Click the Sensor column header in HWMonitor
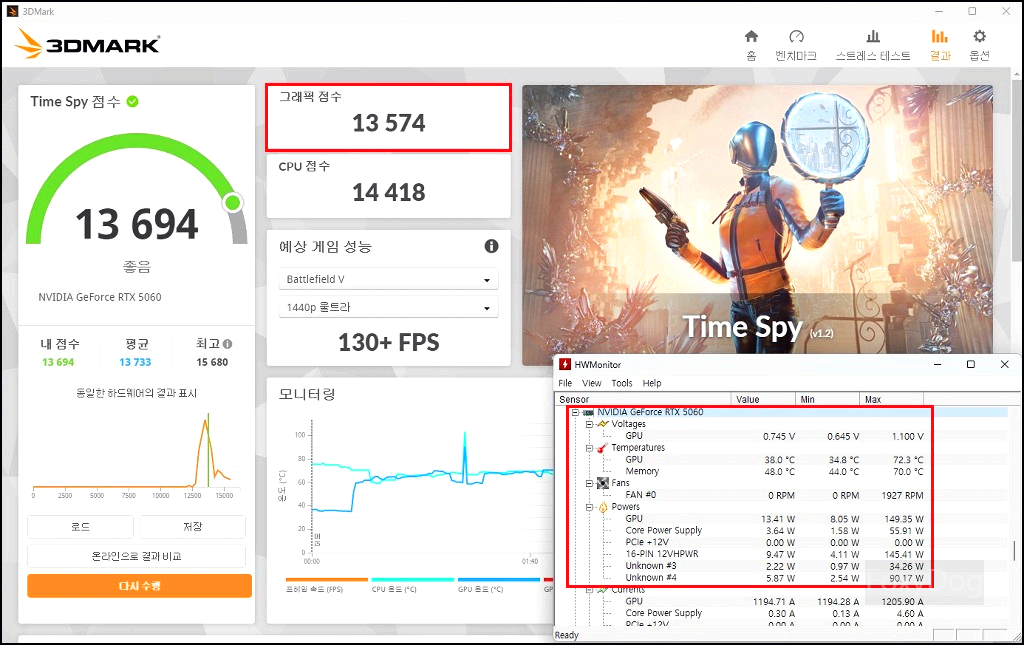The image size is (1024, 645). tap(643, 400)
